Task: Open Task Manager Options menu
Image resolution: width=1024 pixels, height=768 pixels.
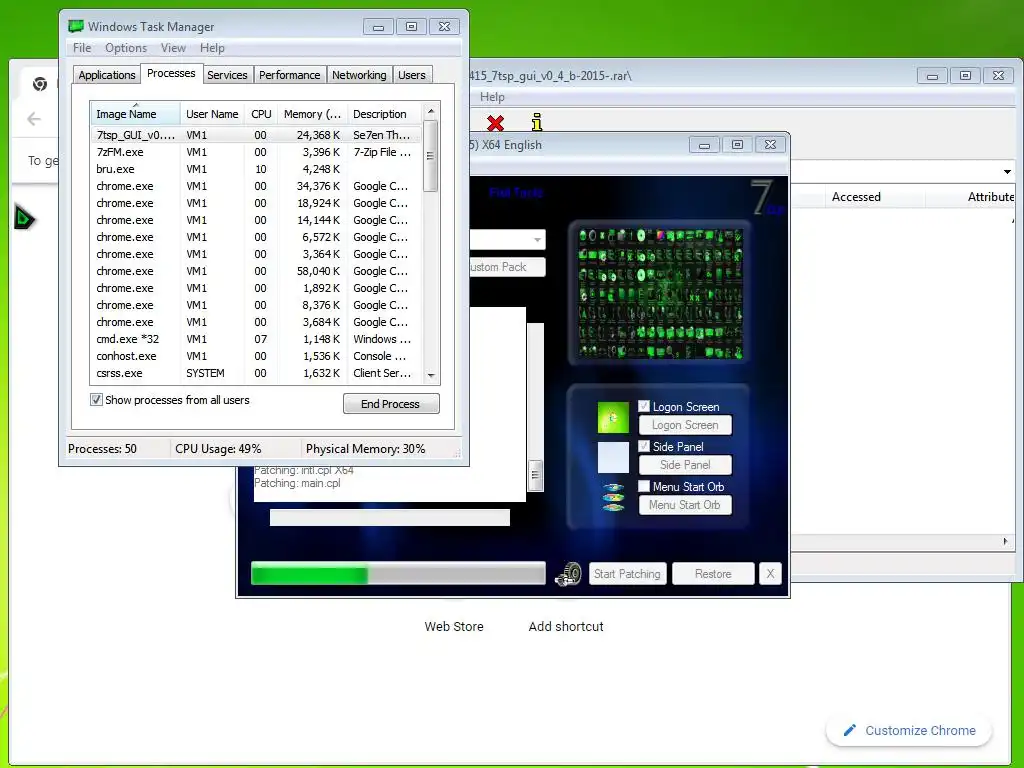Action: tap(126, 48)
